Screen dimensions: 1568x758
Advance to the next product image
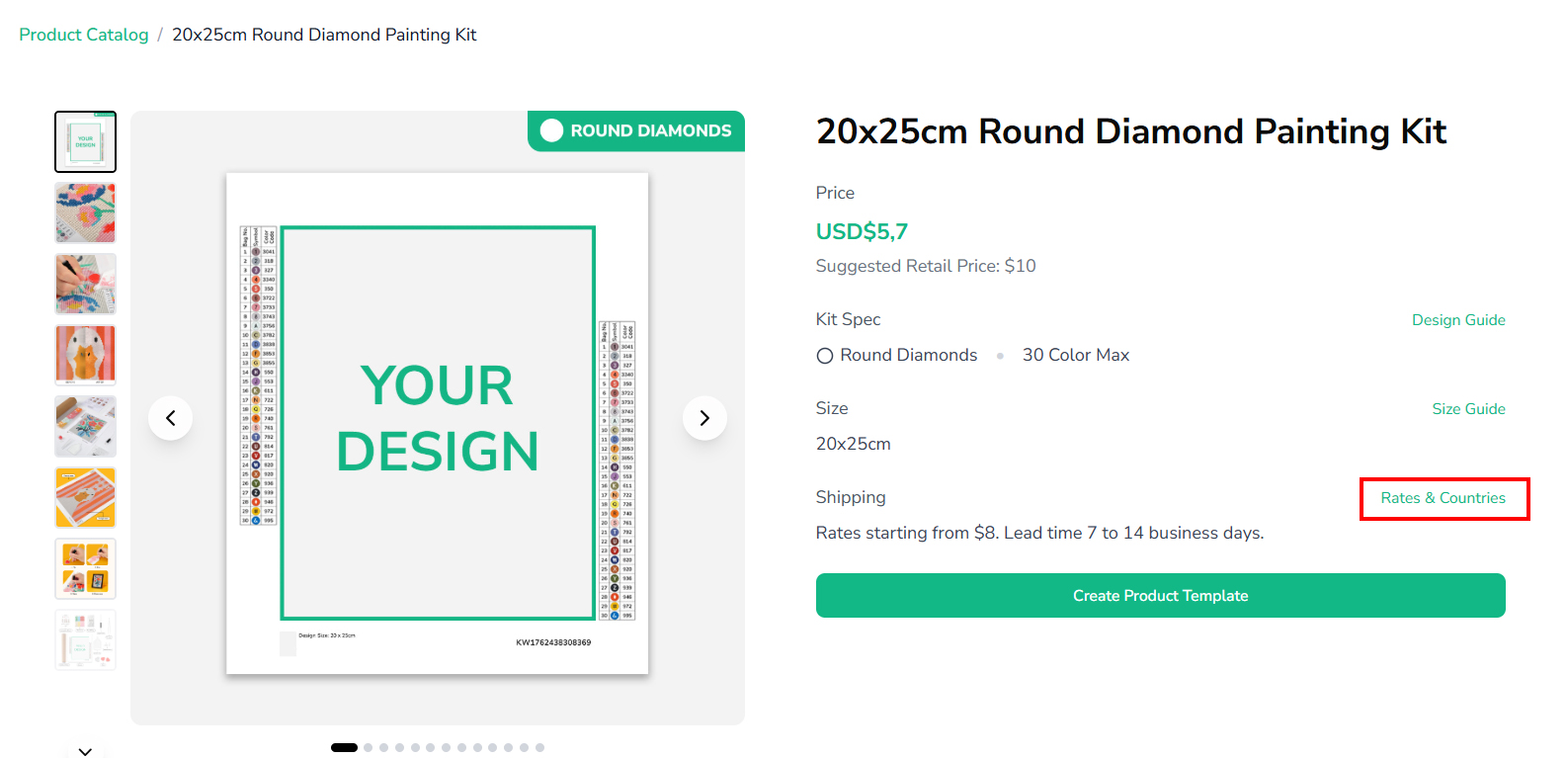(x=704, y=418)
